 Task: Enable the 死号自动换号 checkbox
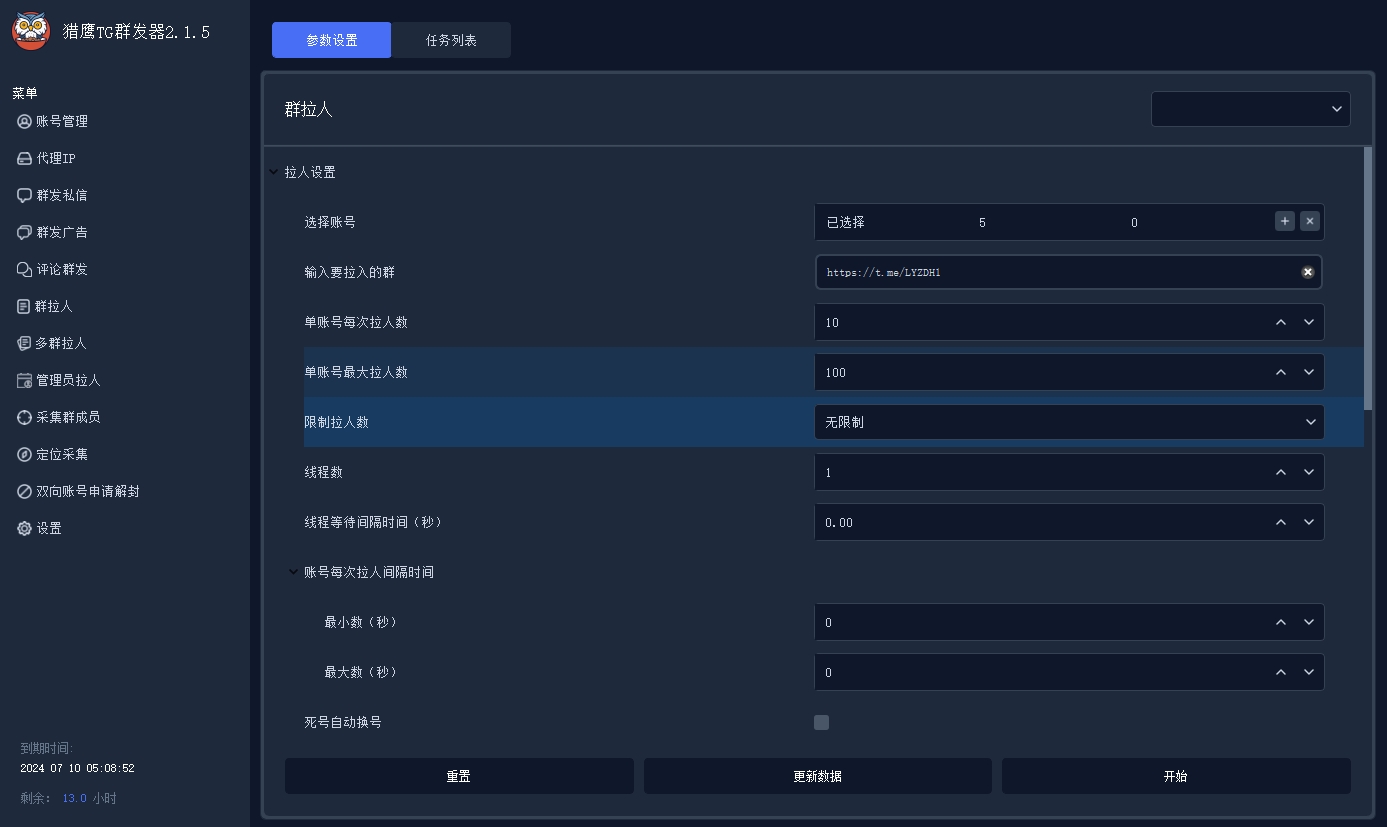click(x=822, y=722)
